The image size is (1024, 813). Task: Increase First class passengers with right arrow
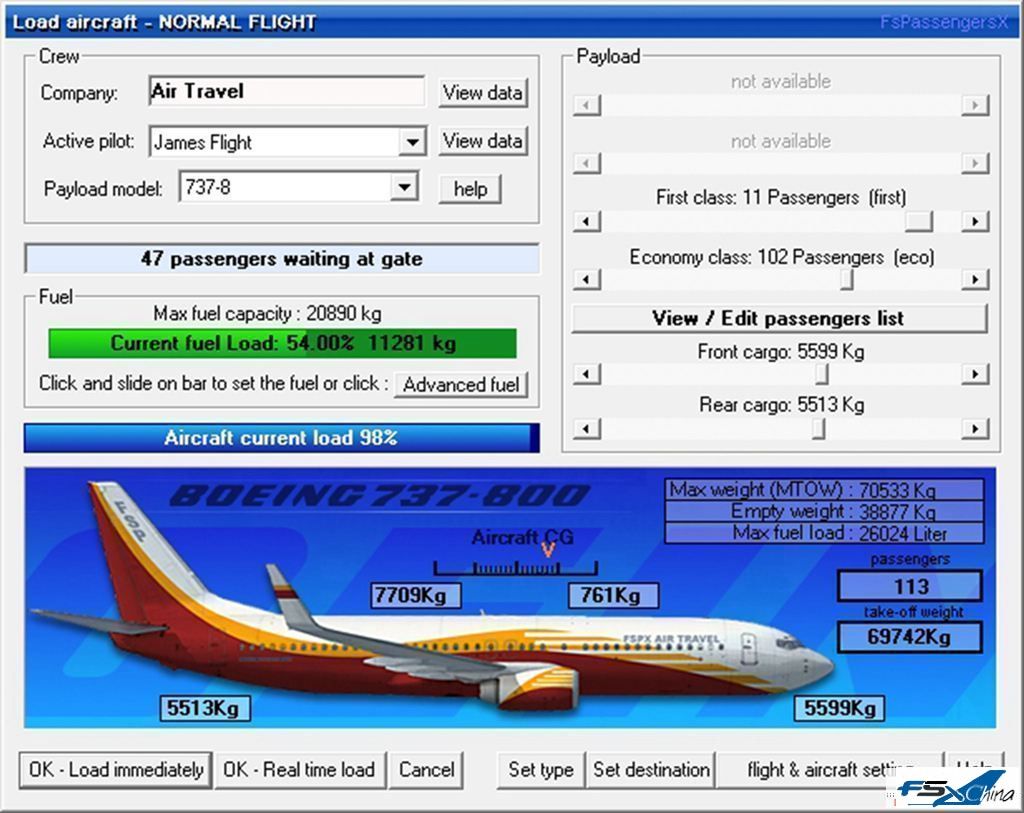975,222
